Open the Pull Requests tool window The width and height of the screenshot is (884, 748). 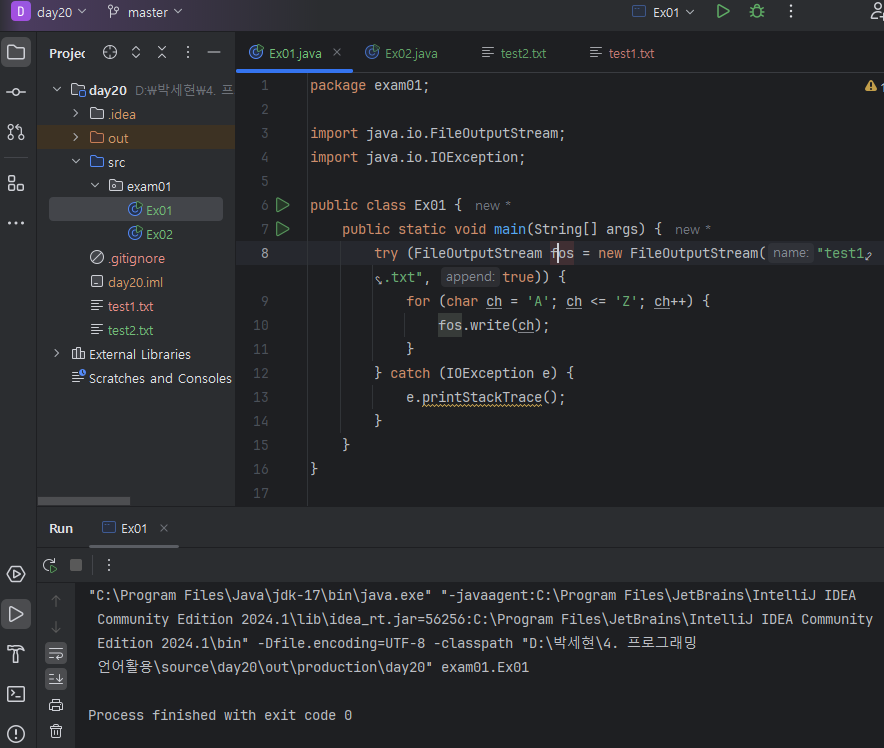click(16, 132)
